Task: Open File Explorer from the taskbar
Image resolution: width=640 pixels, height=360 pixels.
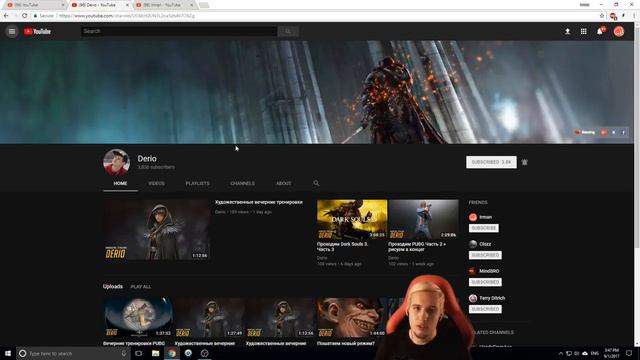Action: (x=156, y=353)
